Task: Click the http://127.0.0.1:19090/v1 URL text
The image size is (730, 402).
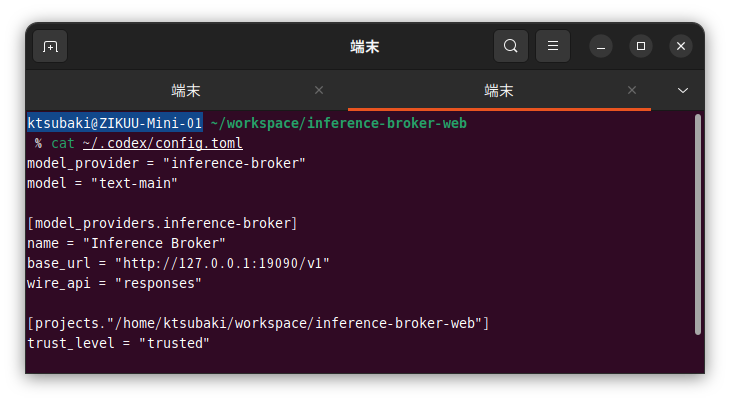Action: click(x=222, y=263)
